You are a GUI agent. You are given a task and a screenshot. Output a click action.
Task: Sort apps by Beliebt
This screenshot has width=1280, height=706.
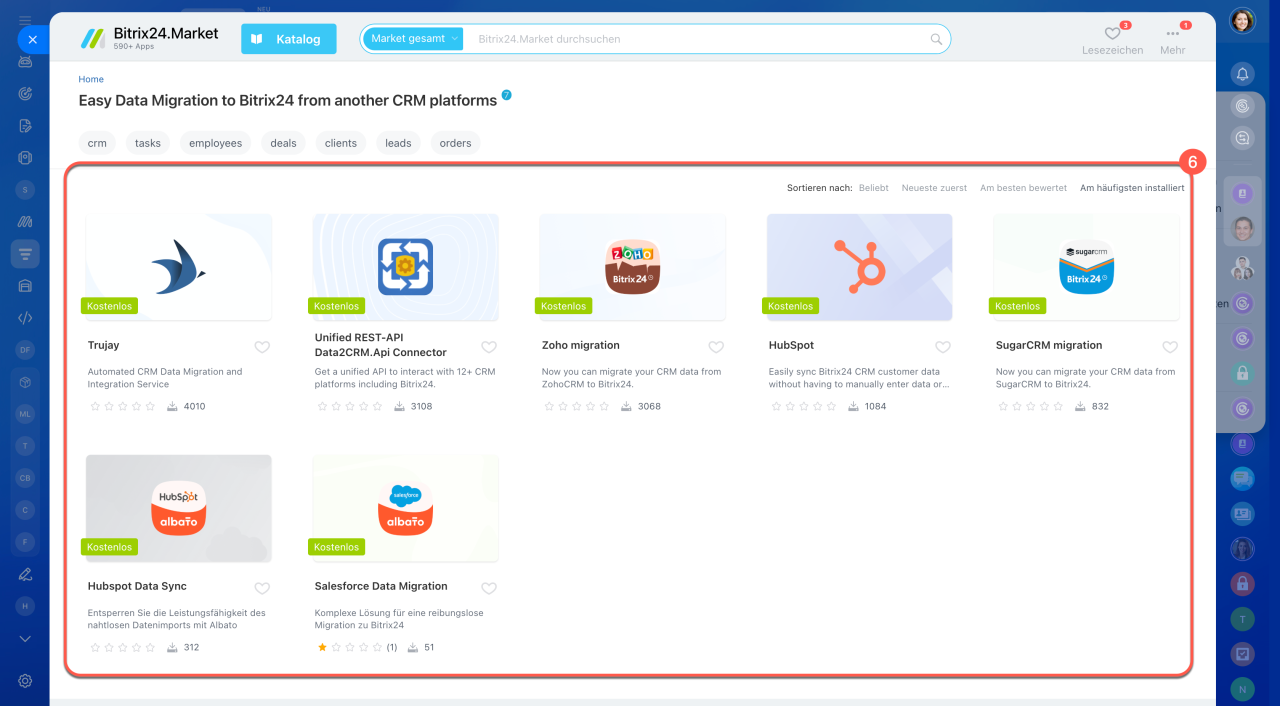click(x=873, y=188)
